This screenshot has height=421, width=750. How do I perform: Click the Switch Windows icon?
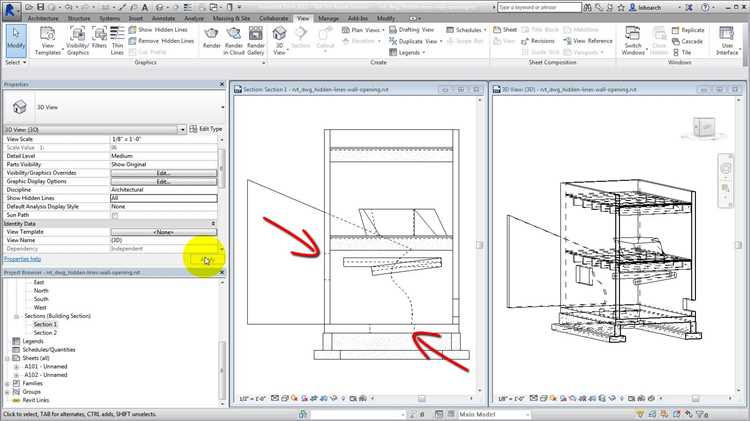click(633, 40)
